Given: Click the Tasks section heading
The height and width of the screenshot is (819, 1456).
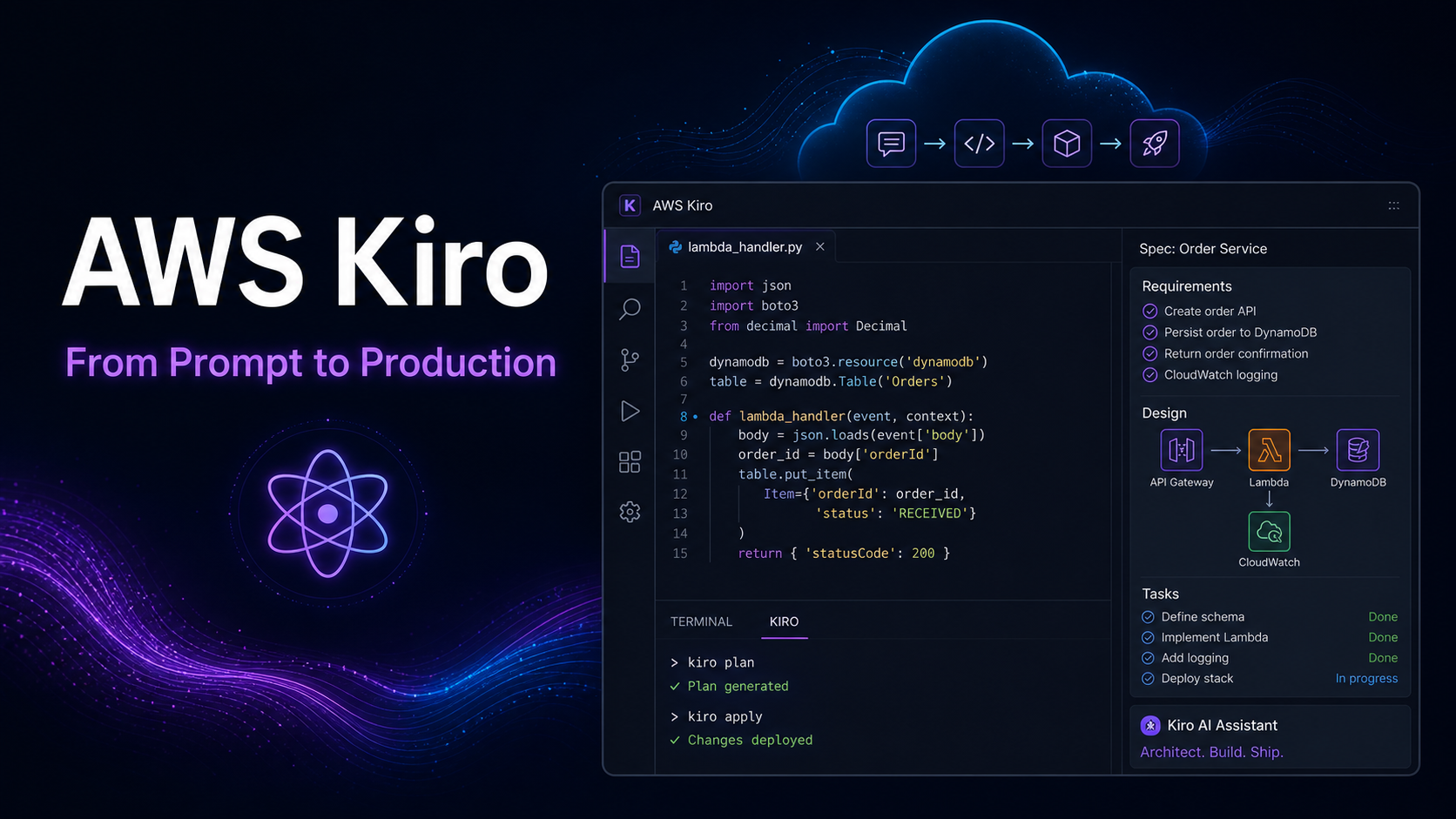Looking at the screenshot, I should pos(1160,594).
